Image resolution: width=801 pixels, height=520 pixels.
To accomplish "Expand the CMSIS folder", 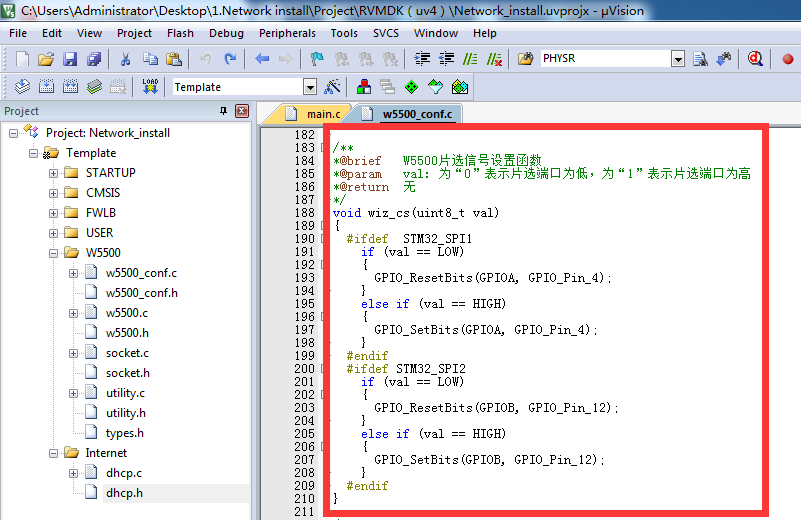I will pos(53,193).
